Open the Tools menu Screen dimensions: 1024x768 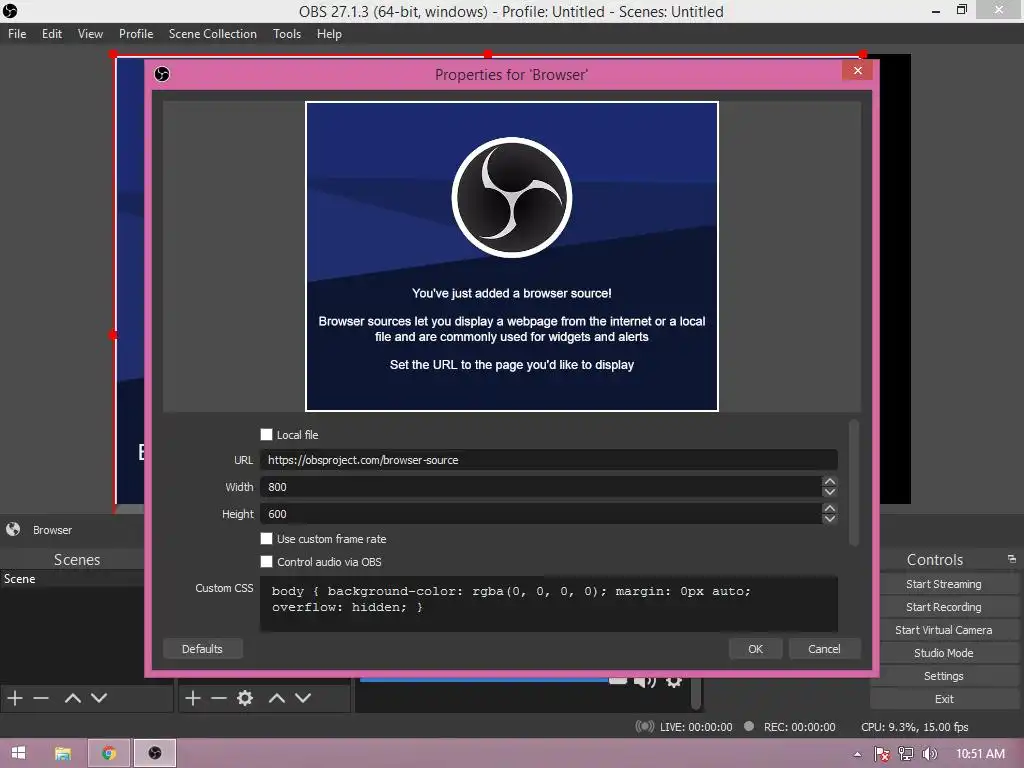point(287,34)
